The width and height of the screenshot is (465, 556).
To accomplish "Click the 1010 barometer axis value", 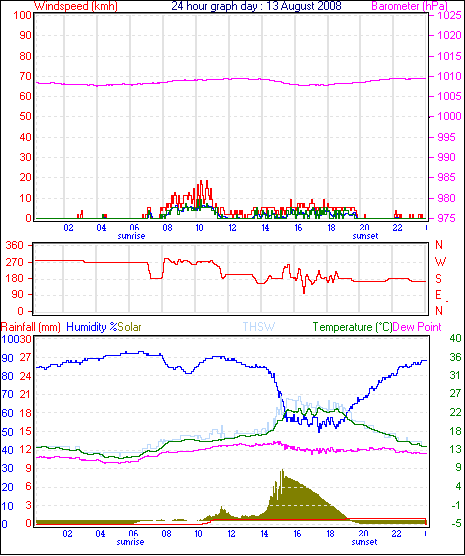I will 449,76.
